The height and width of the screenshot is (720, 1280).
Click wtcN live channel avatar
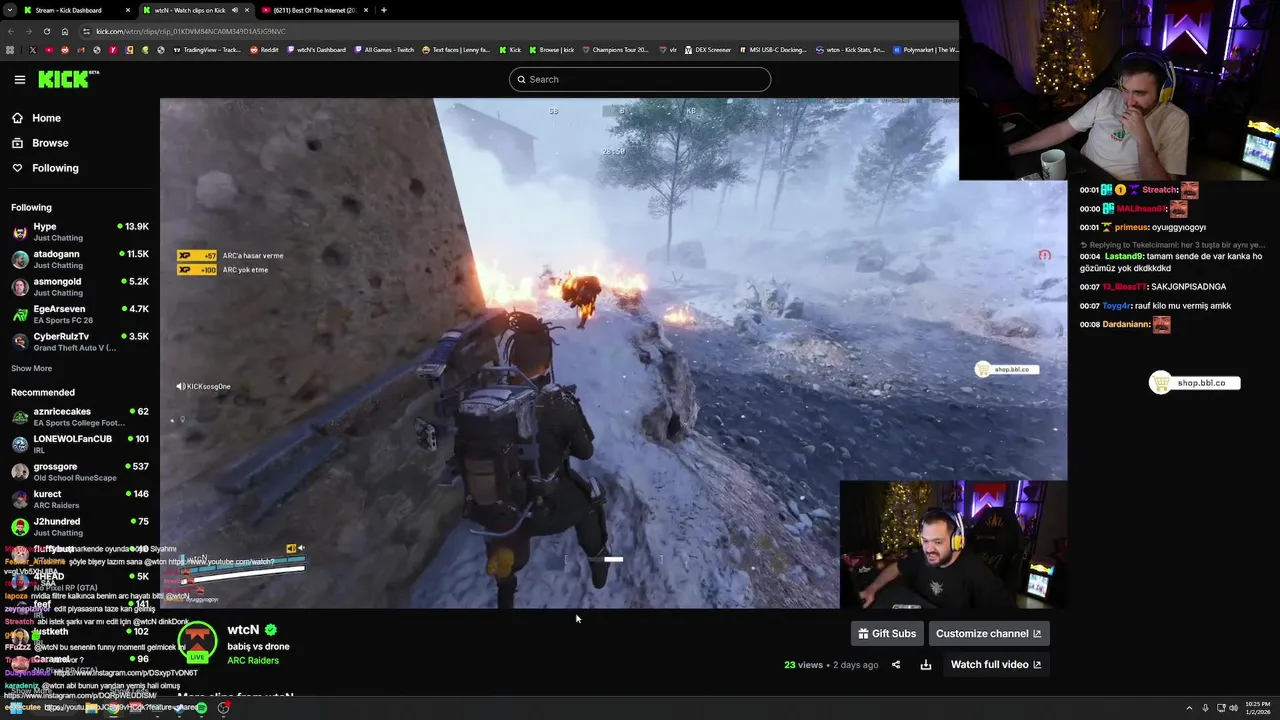pyautogui.click(x=198, y=641)
